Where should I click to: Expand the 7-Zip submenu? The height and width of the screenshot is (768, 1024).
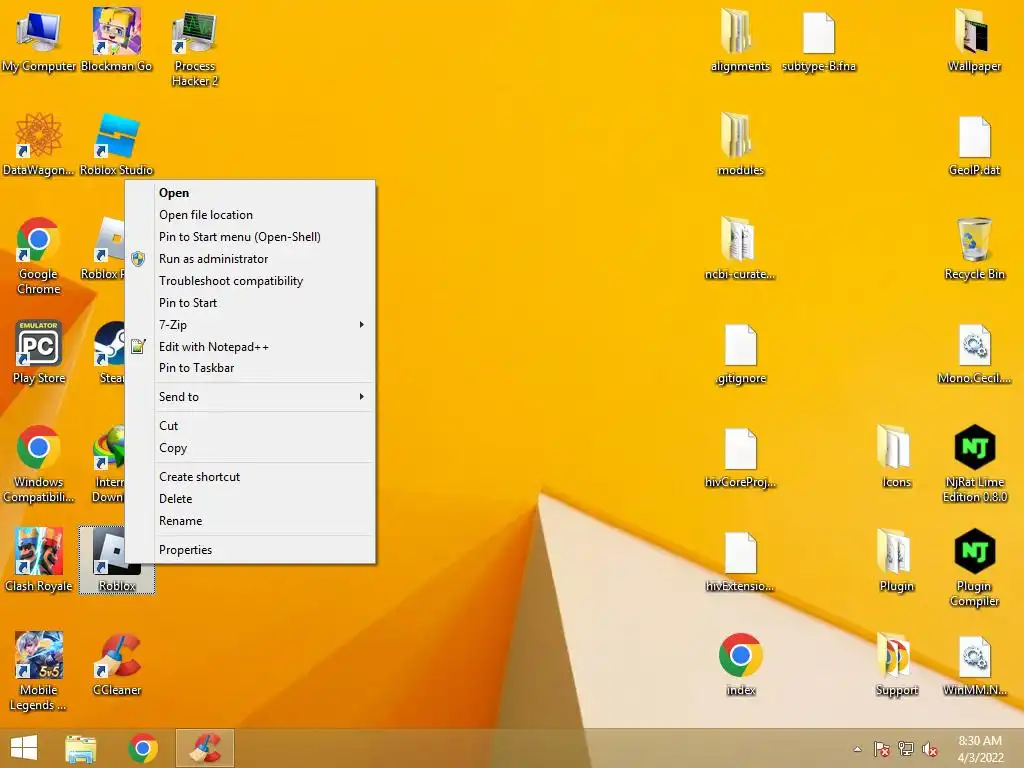[x=264, y=325]
